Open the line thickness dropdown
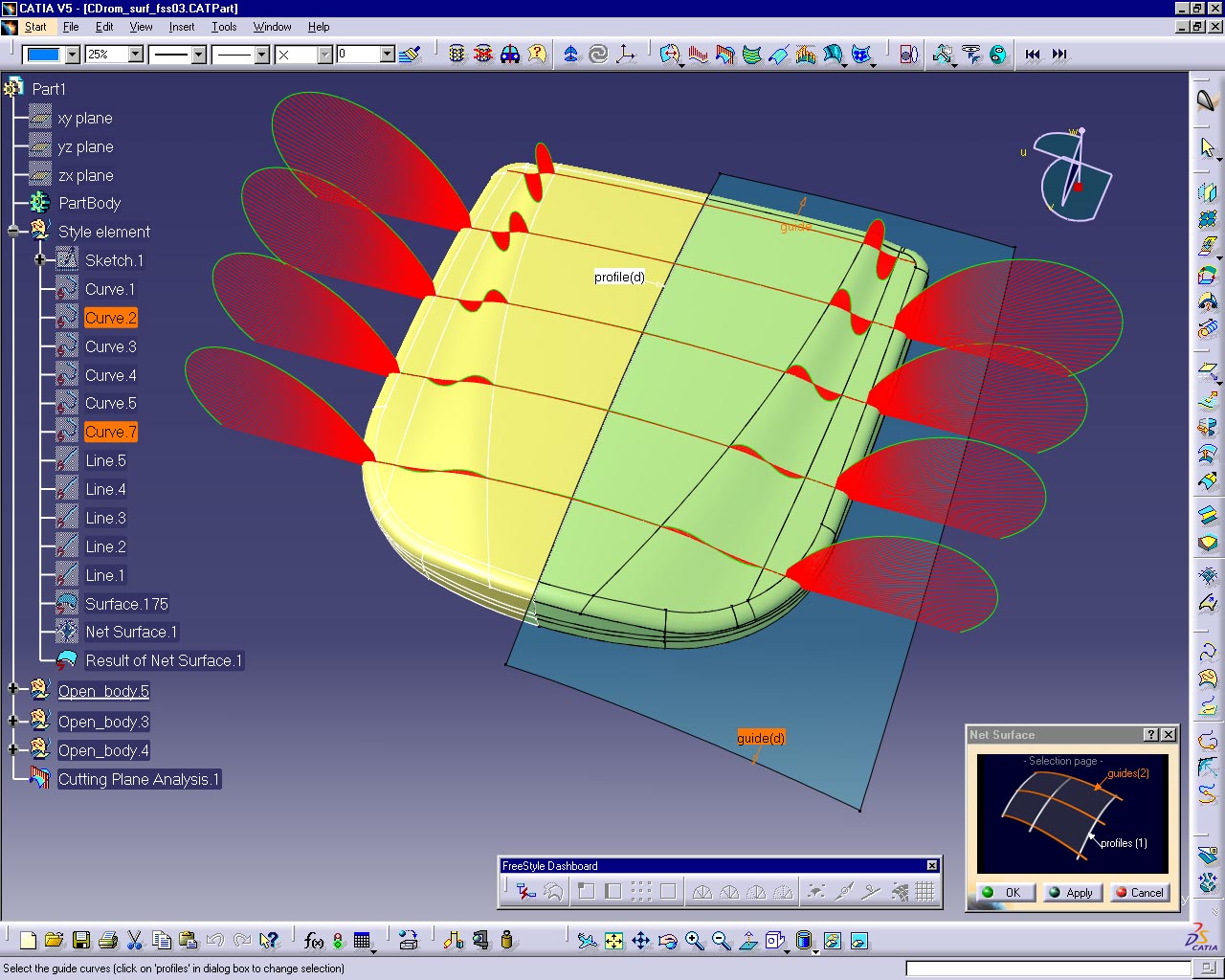Screen dimensions: 1225x980 pyautogui.click(x=199, y=56)
